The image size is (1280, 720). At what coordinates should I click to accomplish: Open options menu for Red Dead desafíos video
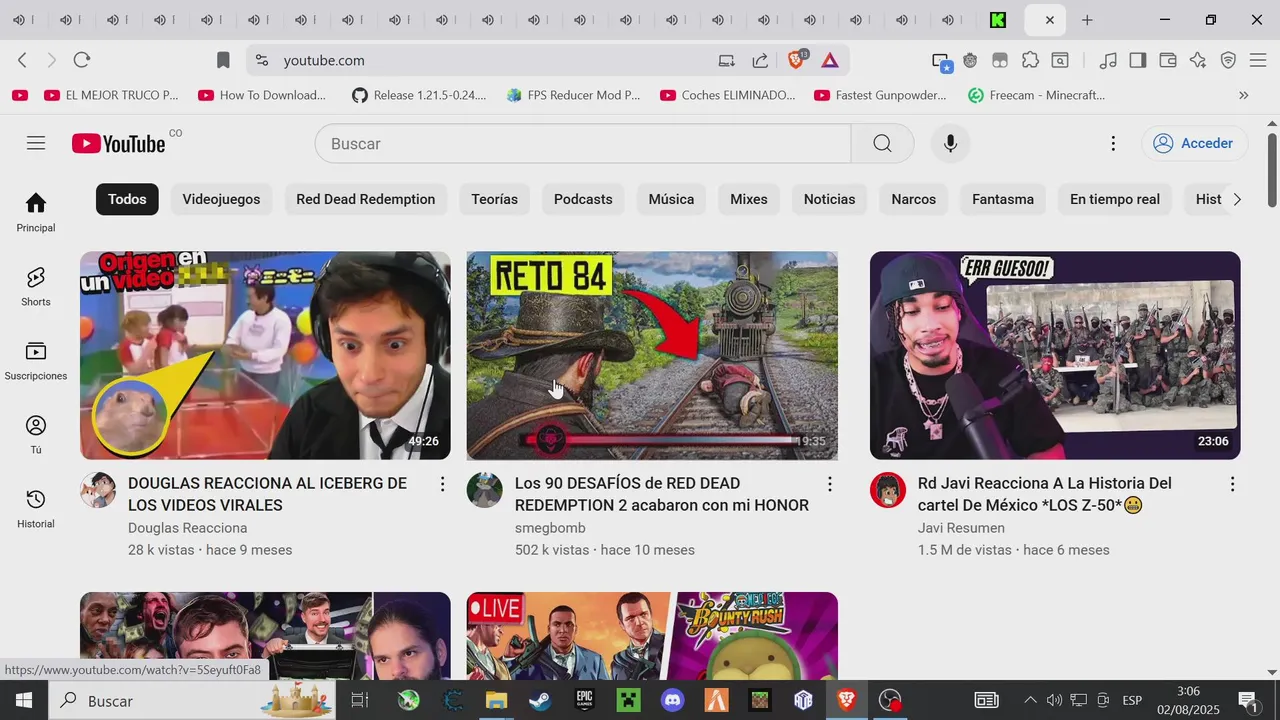(x=829, y=484)
